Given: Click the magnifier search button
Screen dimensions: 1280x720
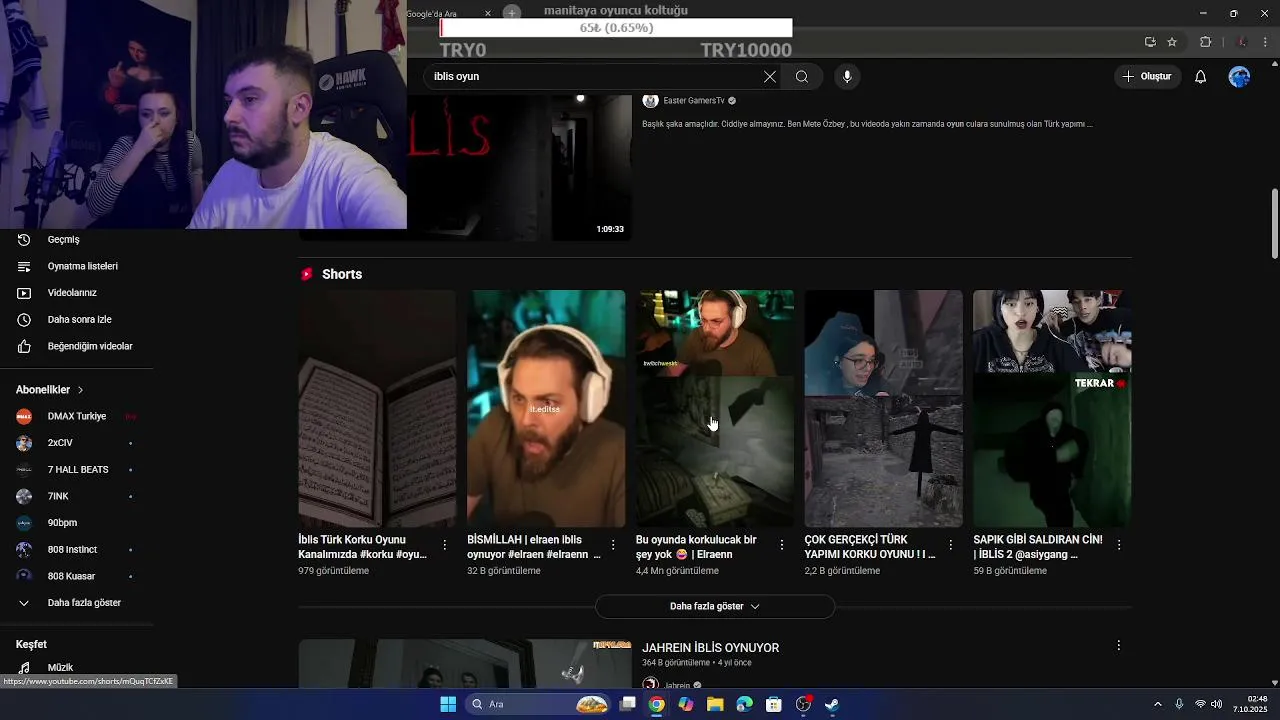Looking at the screenshot, I should (x=802, y=77).
